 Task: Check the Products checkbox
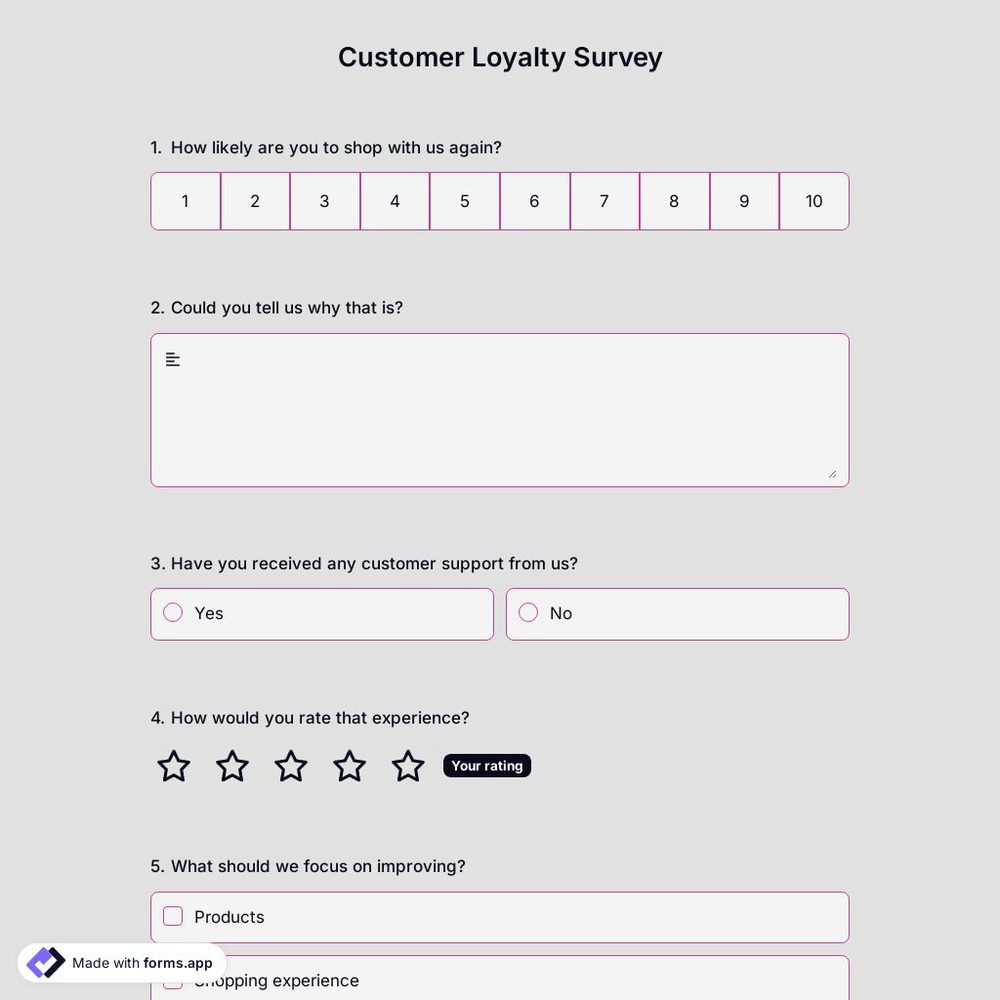pos(172,915)
